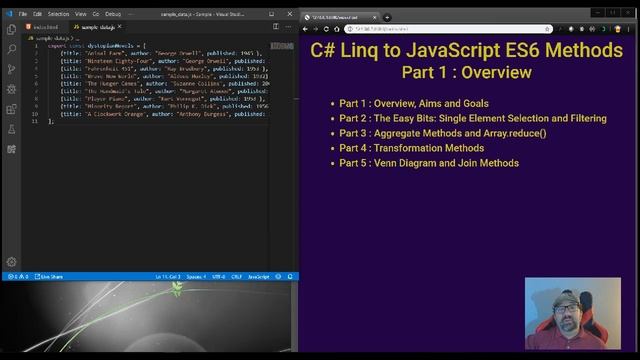Open the Debug view in activity bar

[x=11, y=89]
